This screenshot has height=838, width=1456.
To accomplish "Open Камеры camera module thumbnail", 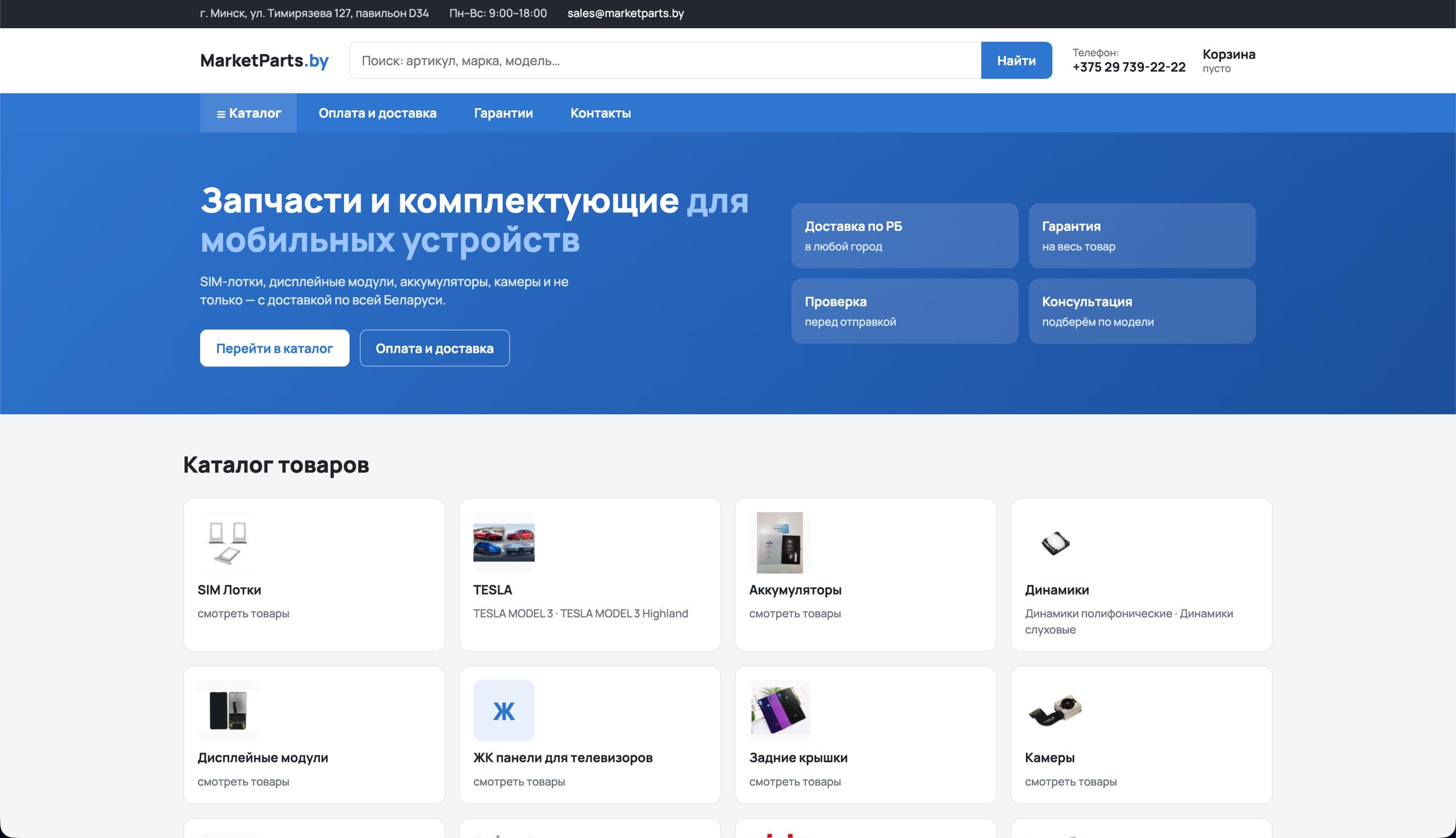I will click(x=1055, y=711).
